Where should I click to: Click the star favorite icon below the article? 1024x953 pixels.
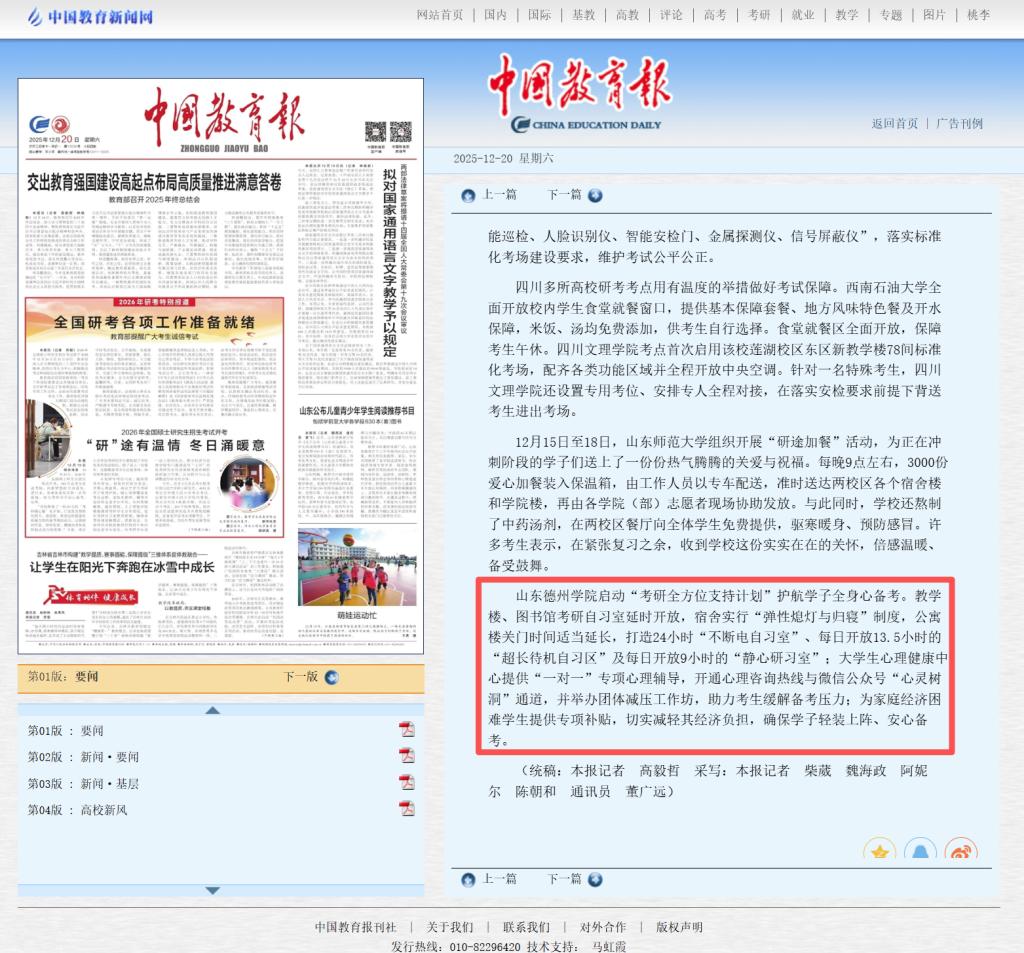880,852
